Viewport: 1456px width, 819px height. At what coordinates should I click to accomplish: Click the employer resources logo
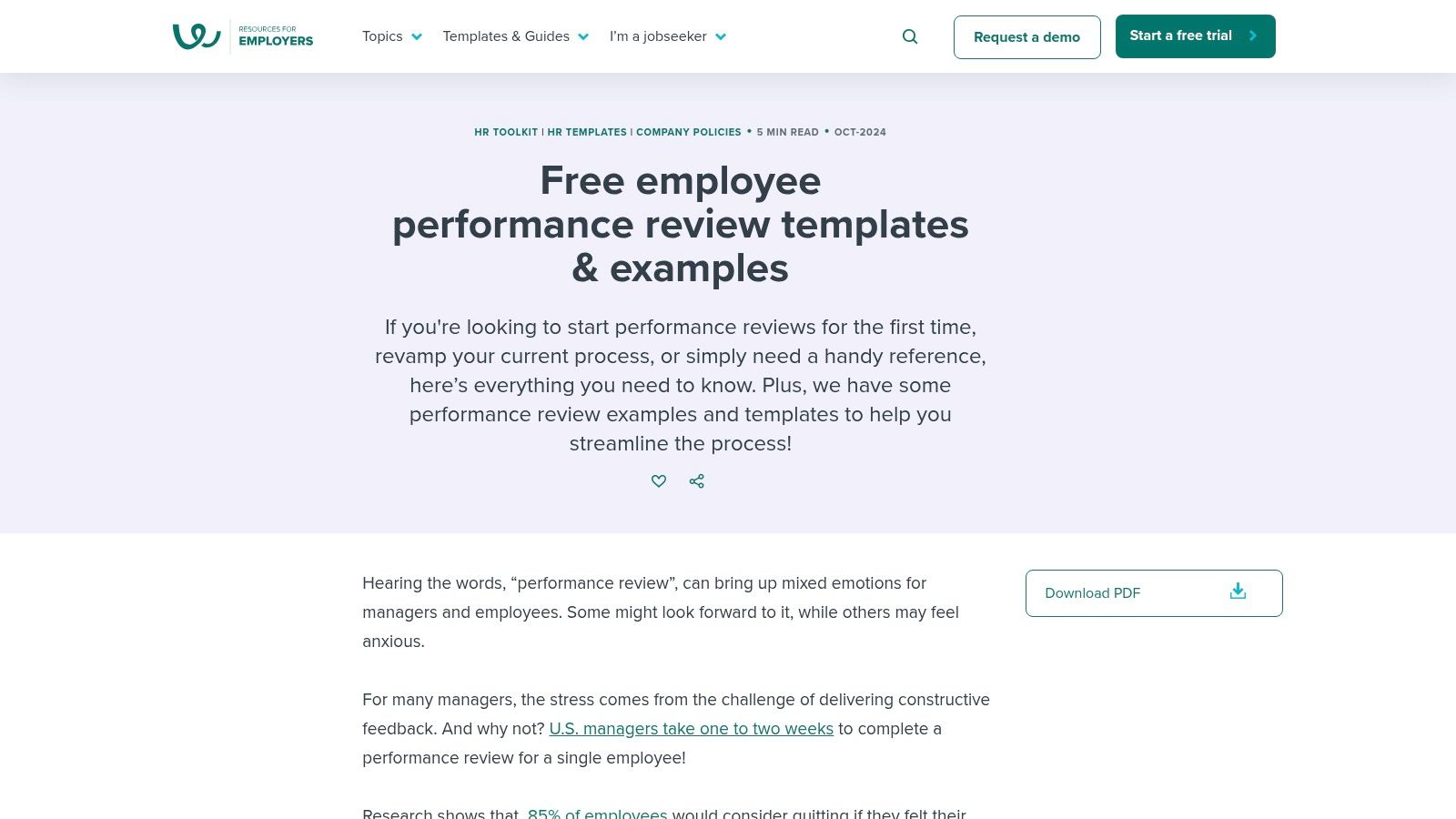tap(242, 36)
